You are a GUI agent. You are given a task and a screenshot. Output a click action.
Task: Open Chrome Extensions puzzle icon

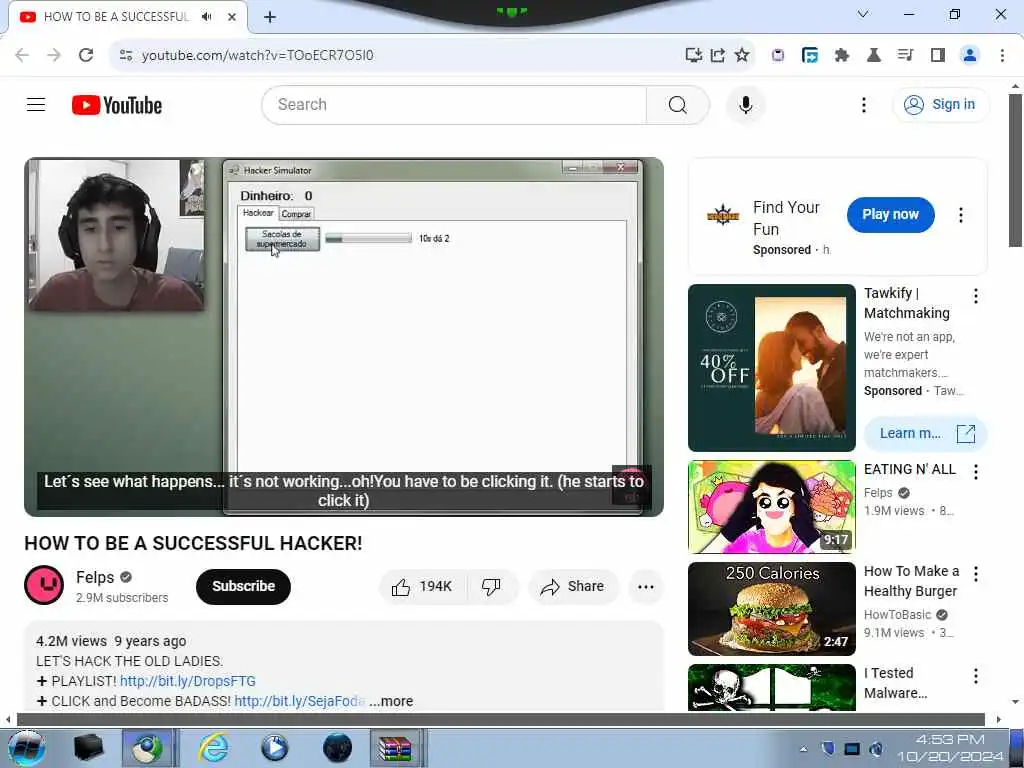point(841,55)
